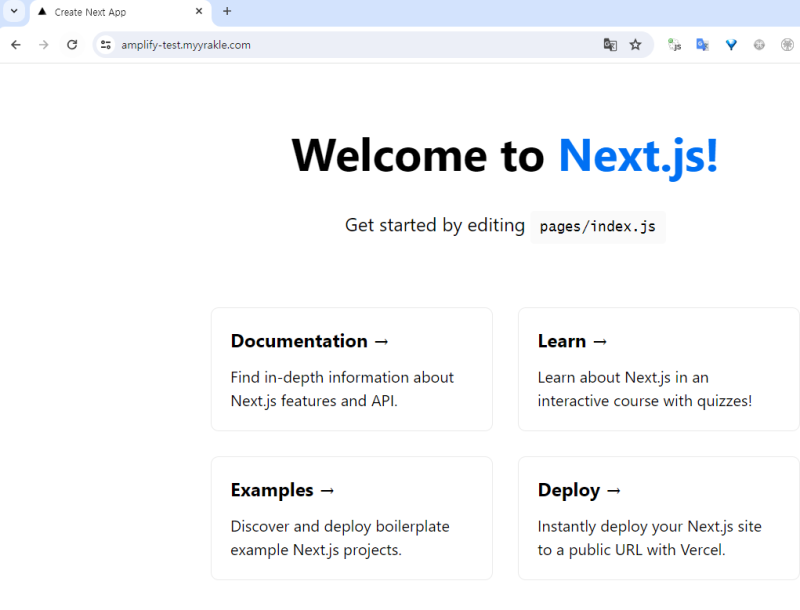Open site information icon in address bar
Viewport: 800px width, 610px height.
click(106, 45)
